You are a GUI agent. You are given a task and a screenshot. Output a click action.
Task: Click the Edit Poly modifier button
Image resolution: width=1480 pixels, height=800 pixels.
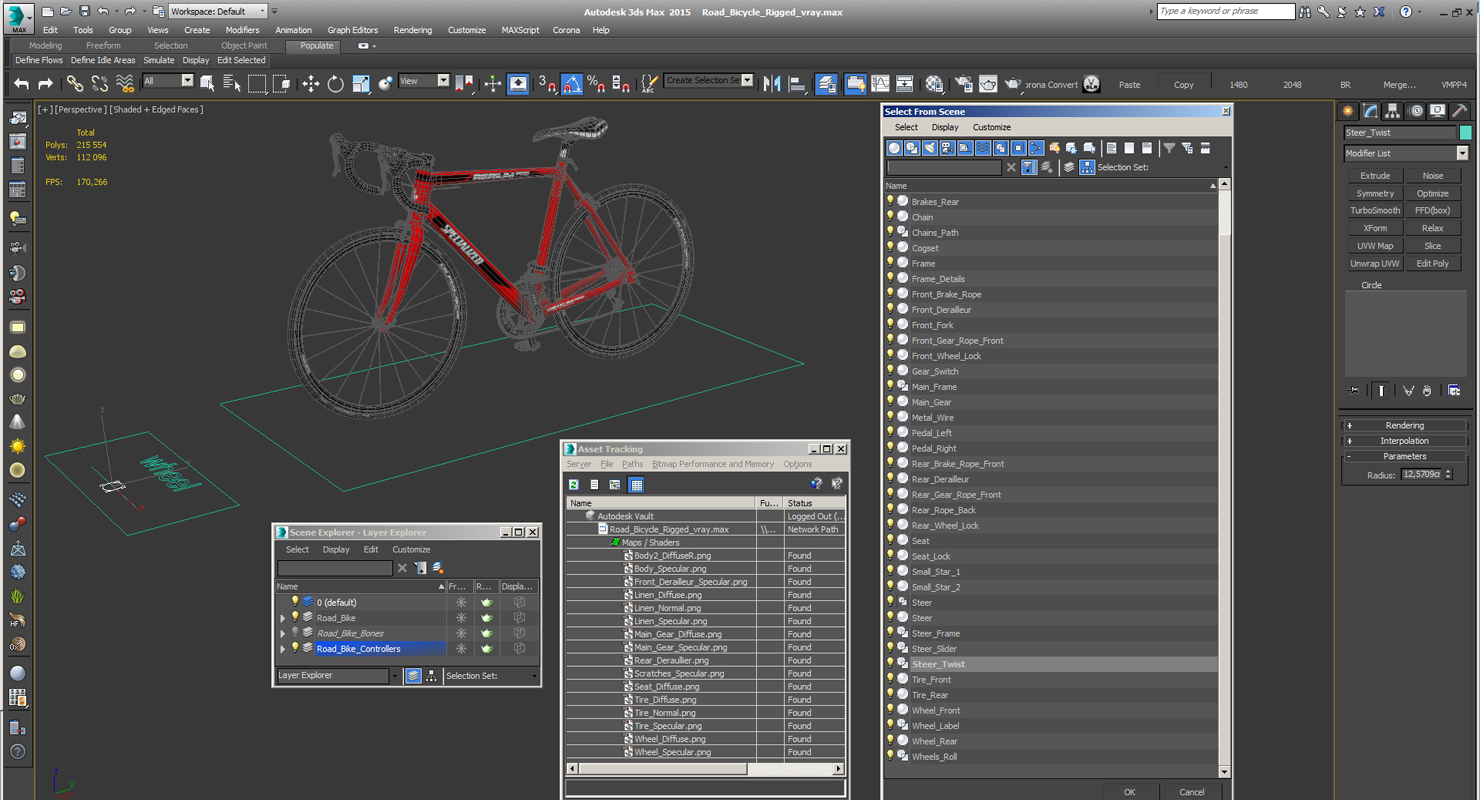[x=1432, y=264]
